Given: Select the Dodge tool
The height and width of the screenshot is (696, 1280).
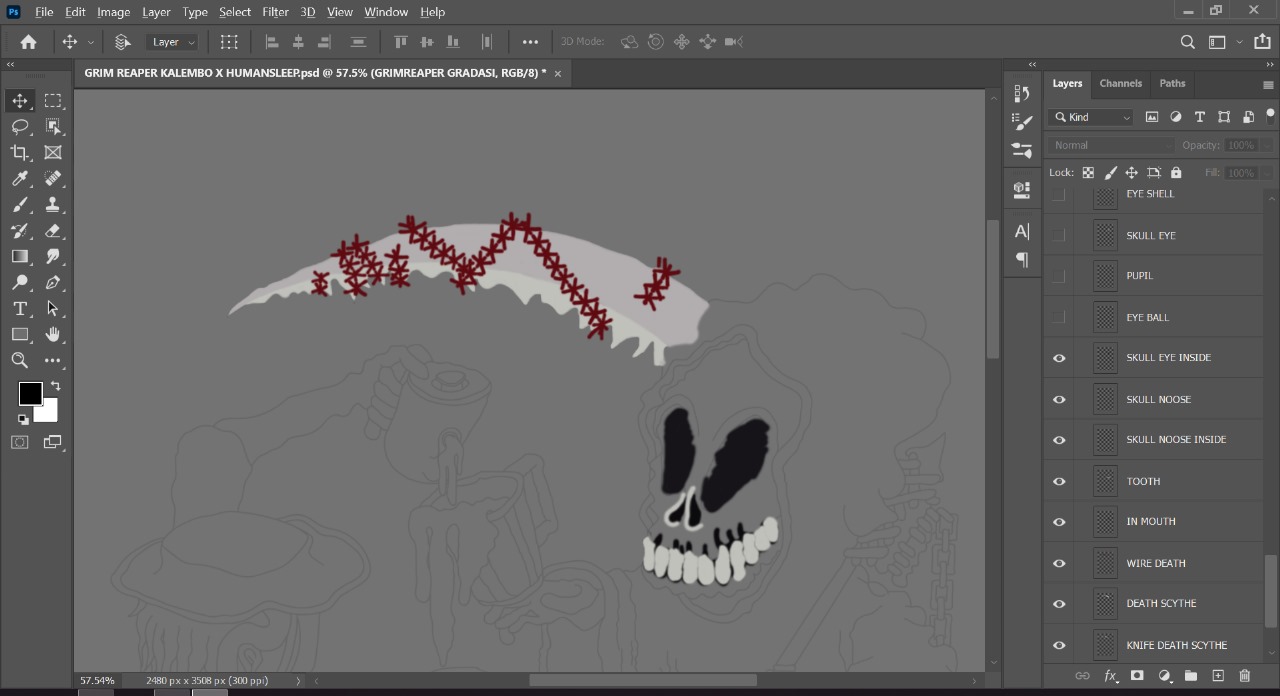Looking at the screenshot, I should tap(20, 282).
